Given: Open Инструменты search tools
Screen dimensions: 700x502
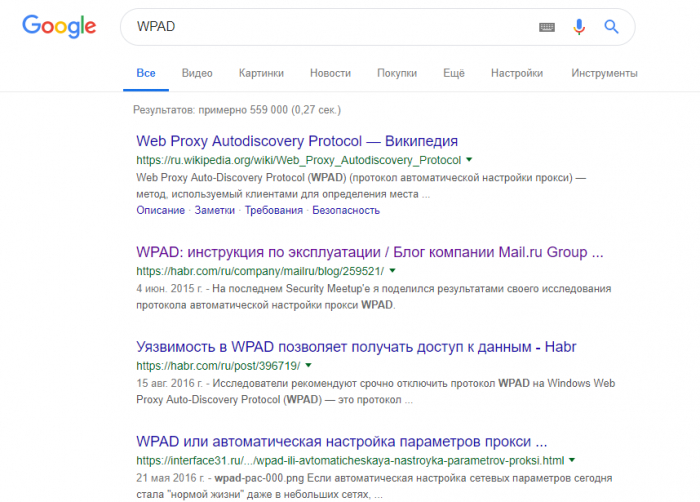Looking at the screenshot, I should (x=604, y=73).
